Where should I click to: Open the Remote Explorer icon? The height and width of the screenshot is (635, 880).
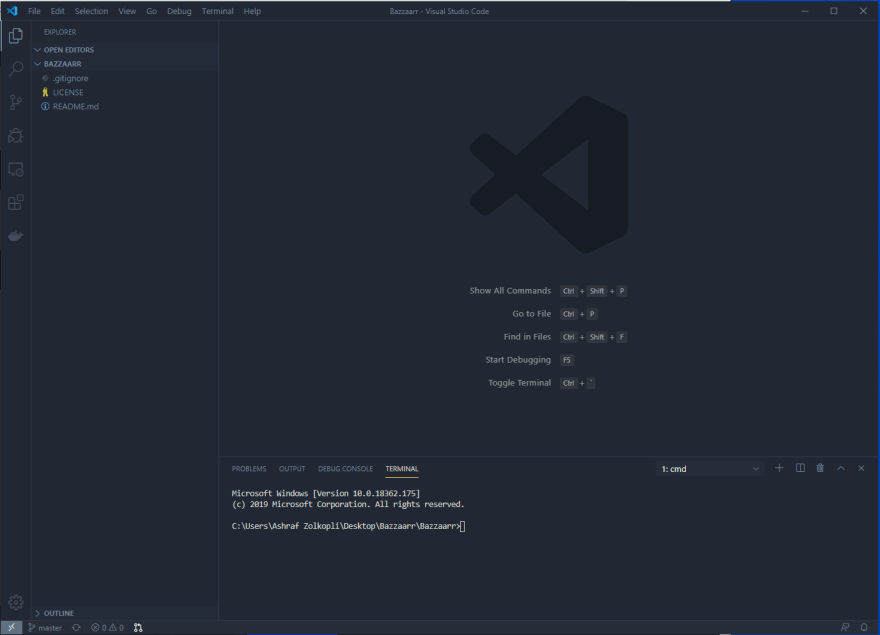tap(16, 169)
